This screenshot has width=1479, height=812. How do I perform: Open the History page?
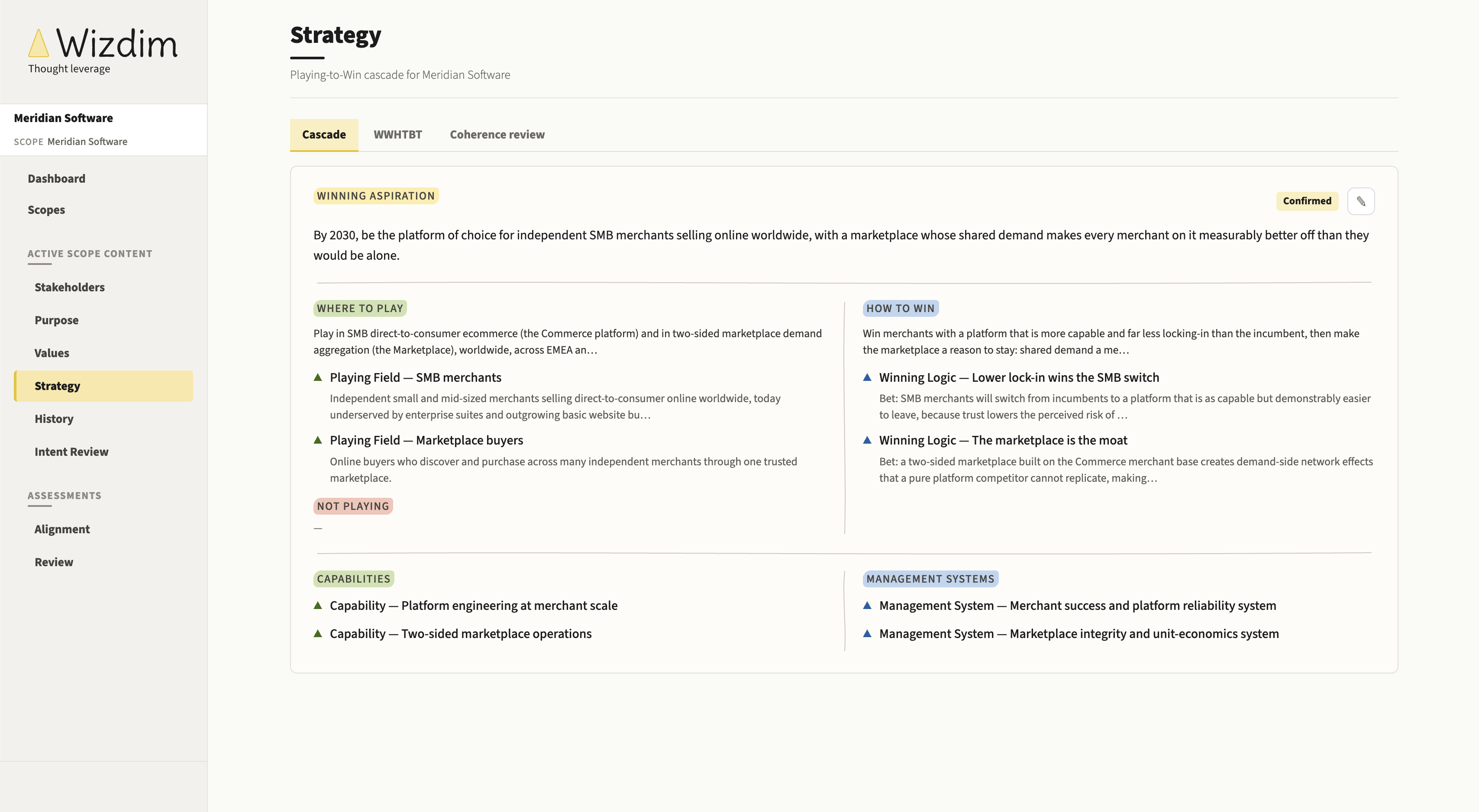pos(54,419)
